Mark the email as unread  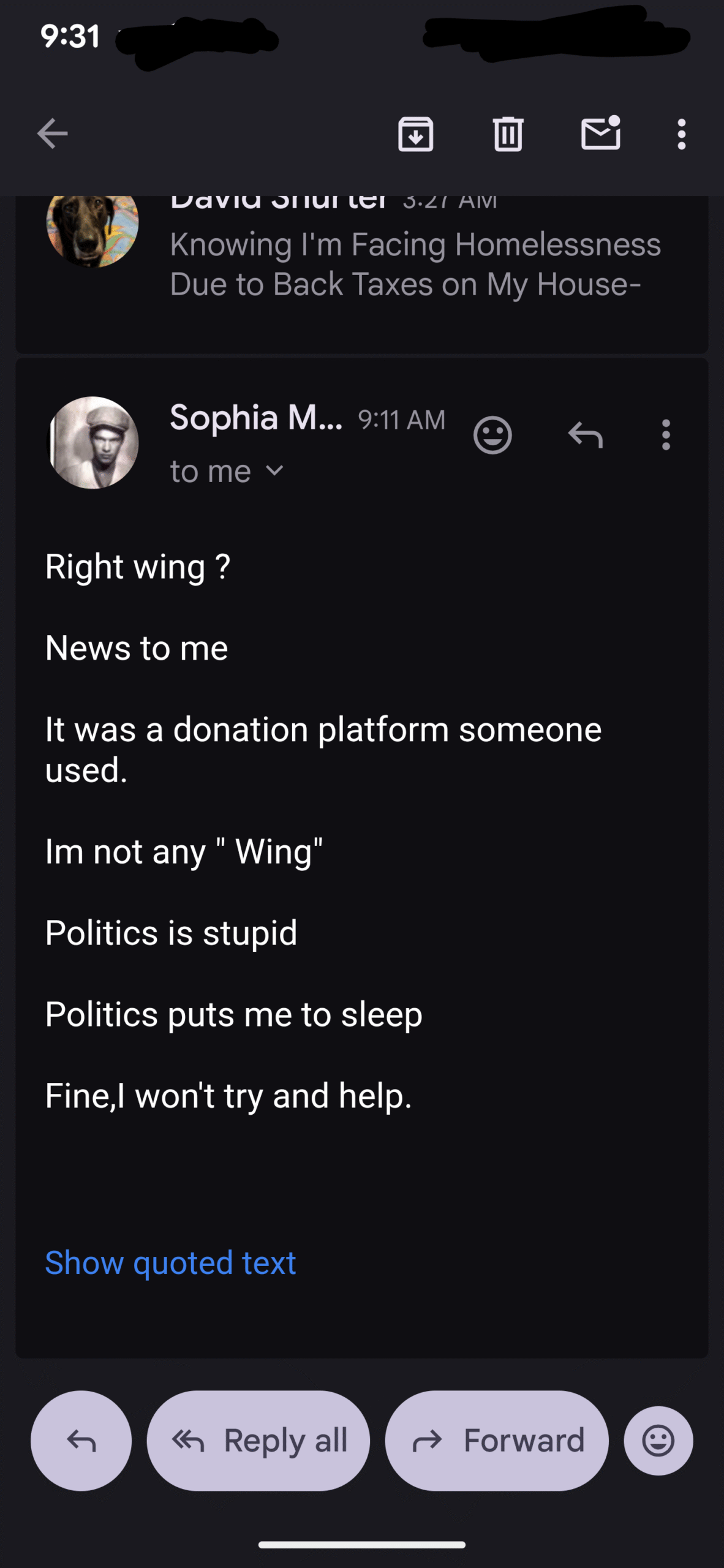click(600, 134)
